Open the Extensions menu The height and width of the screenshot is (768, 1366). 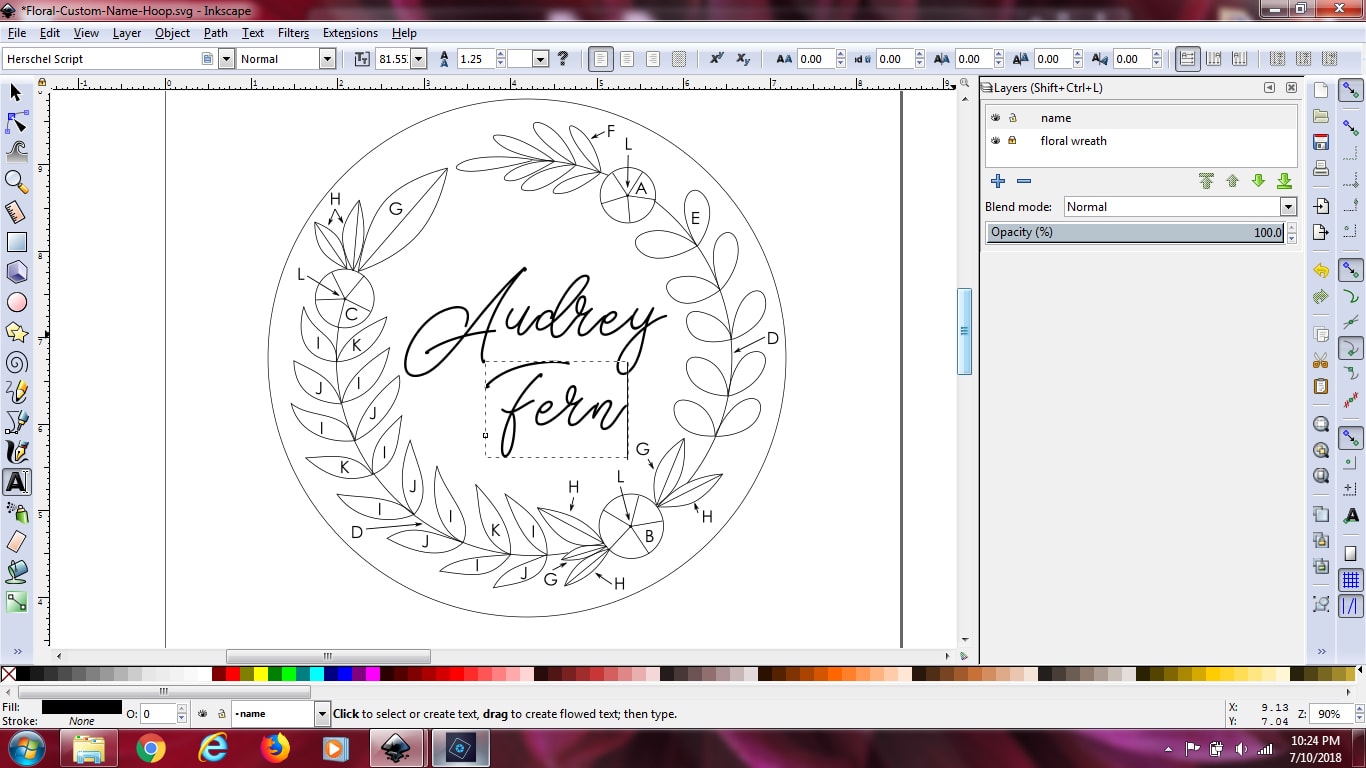[x=350, y=33]
